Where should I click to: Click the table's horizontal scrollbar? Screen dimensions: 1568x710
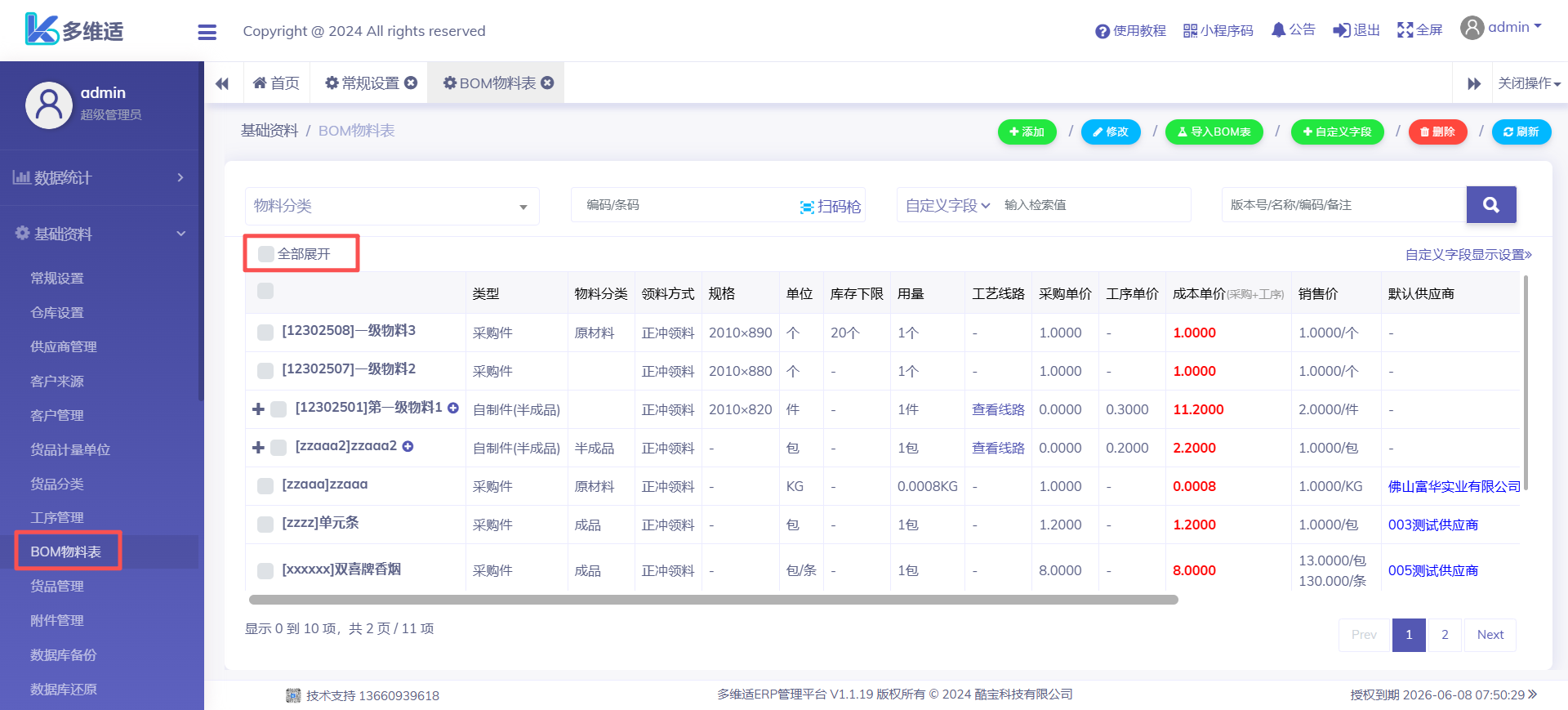[713, 600]
